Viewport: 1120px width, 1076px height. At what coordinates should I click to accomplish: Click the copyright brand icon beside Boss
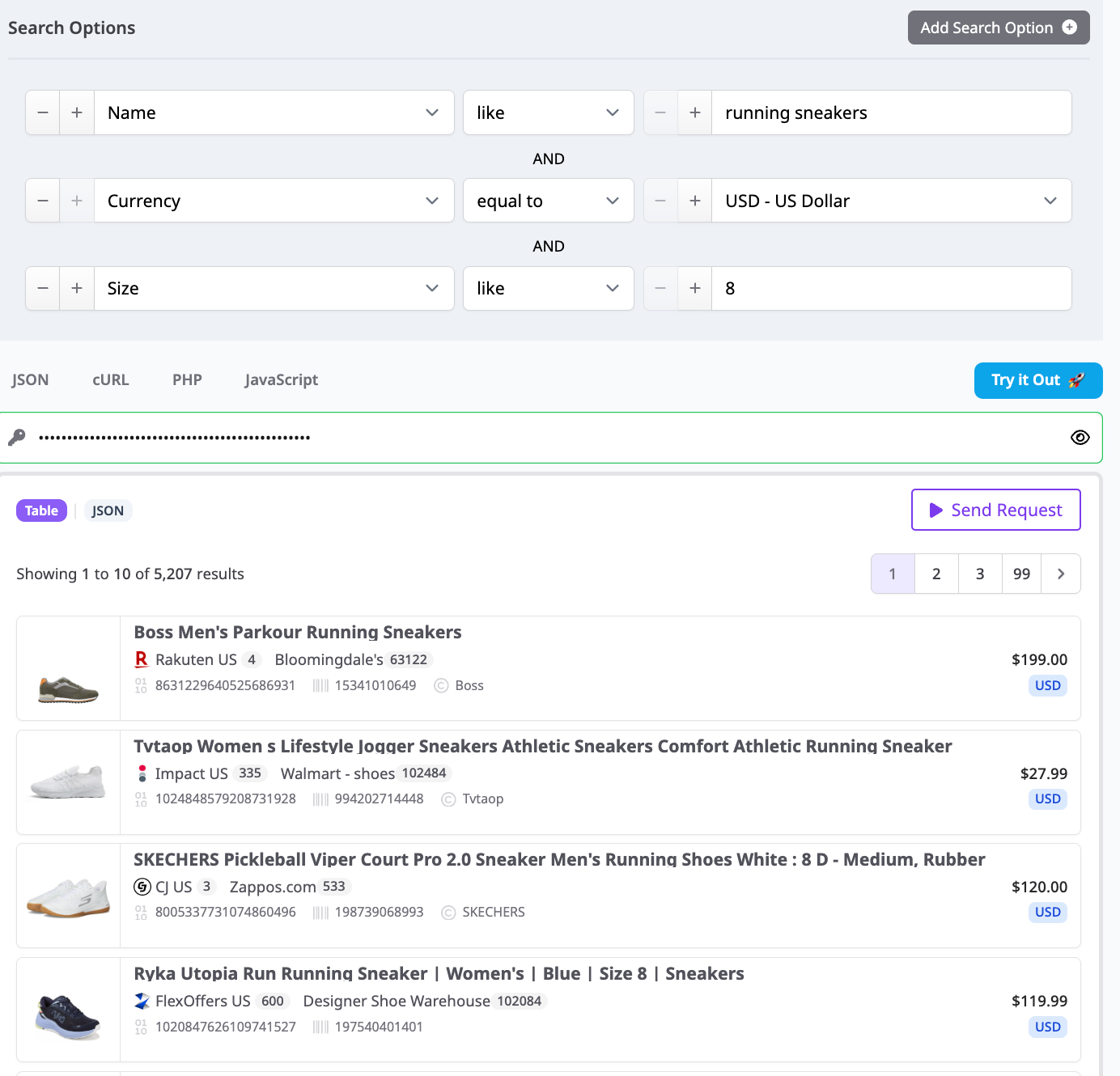441,685
